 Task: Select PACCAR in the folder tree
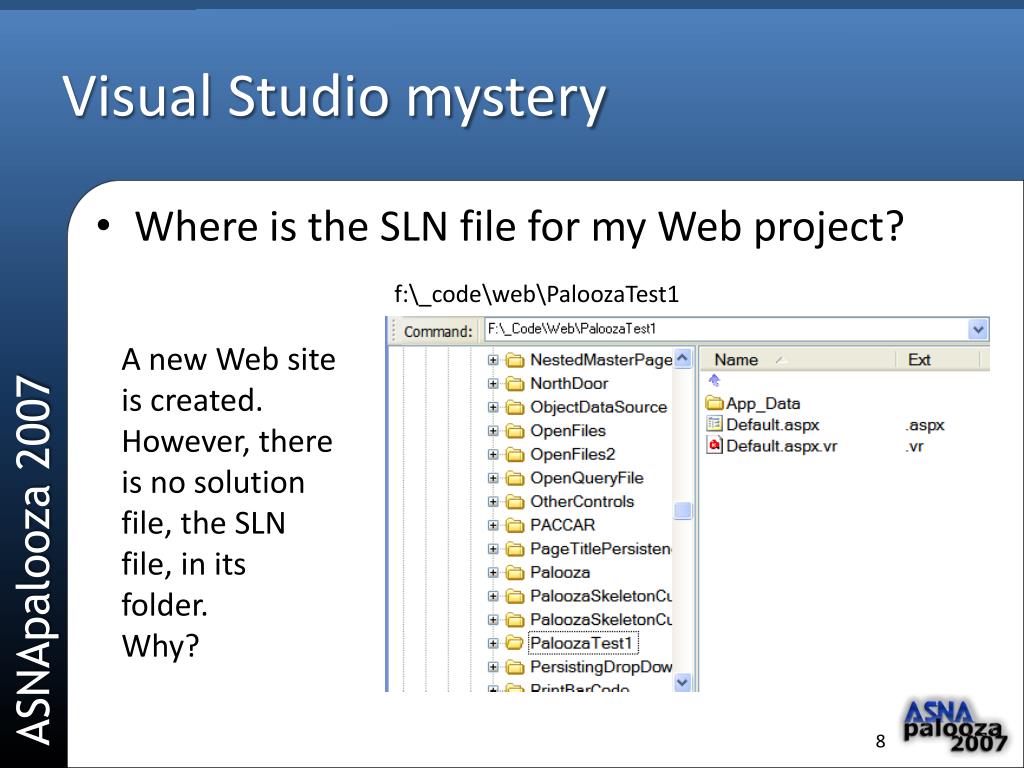tap(562, 525)
